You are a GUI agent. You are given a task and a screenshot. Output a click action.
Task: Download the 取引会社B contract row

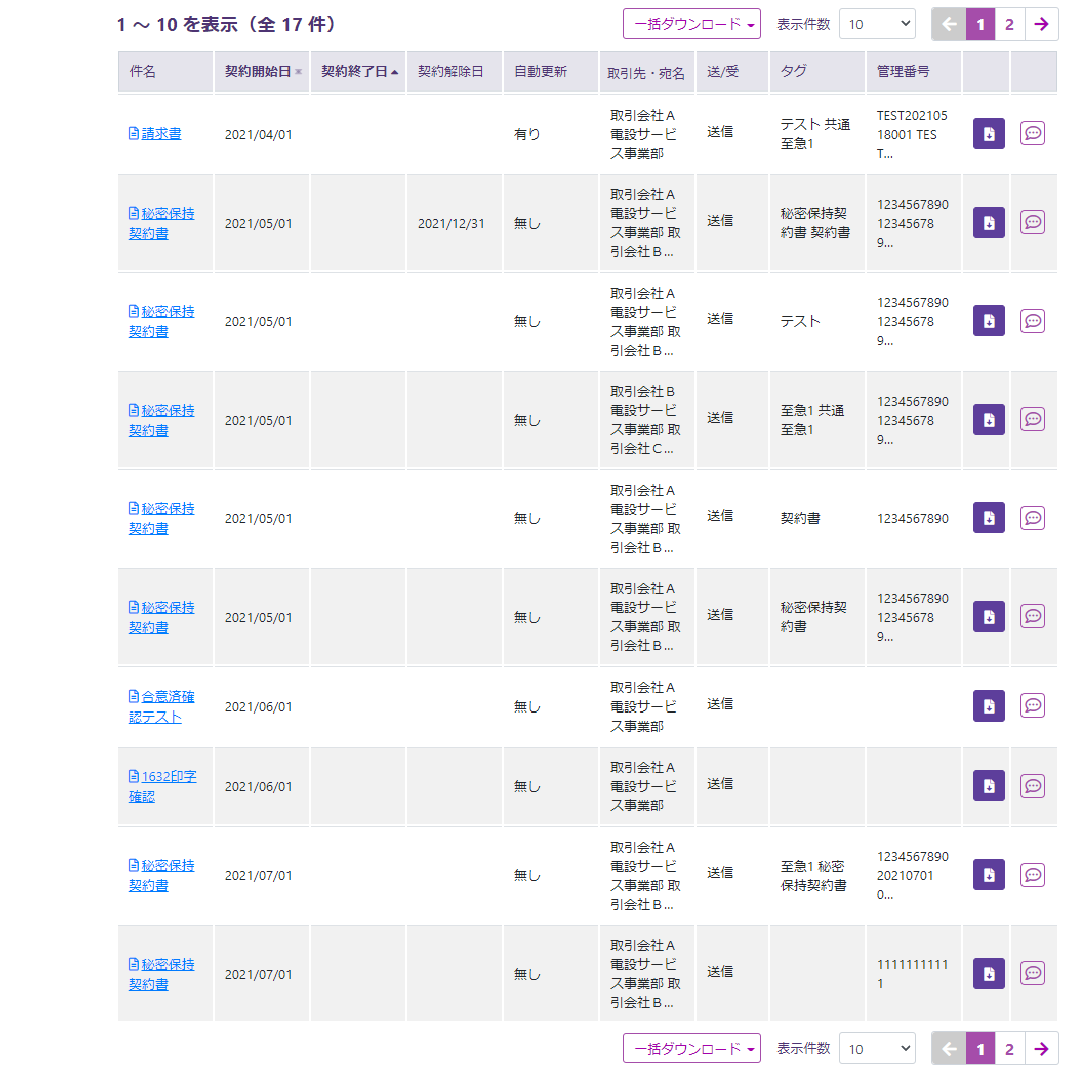[x=988, y=419]
